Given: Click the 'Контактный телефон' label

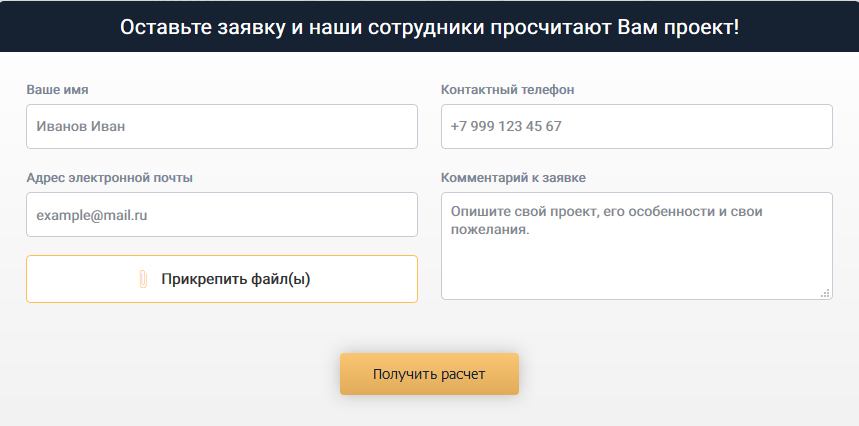Looking at the screenshot, I should click(507, 90).
